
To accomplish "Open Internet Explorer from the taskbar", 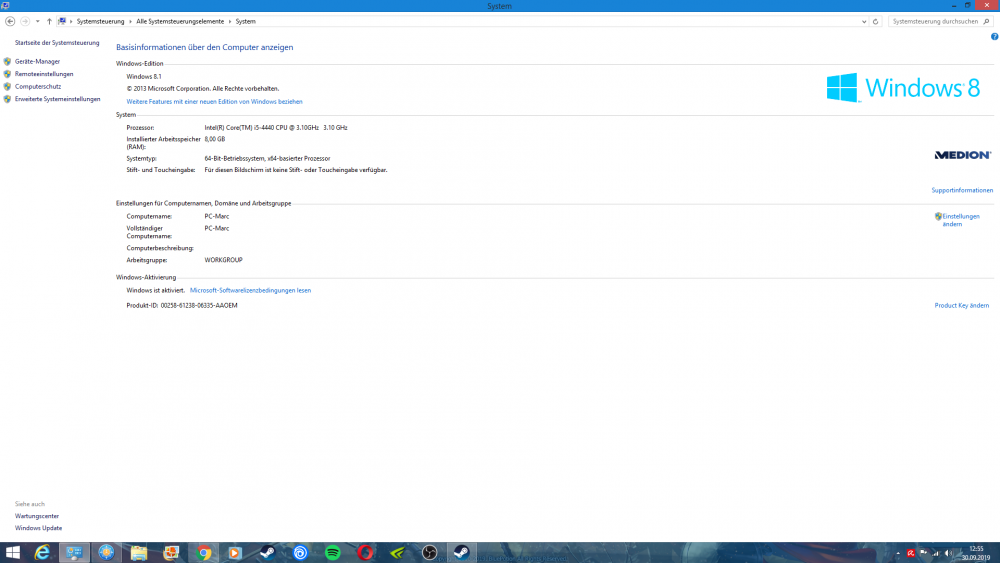I will (x=42, y=552).
